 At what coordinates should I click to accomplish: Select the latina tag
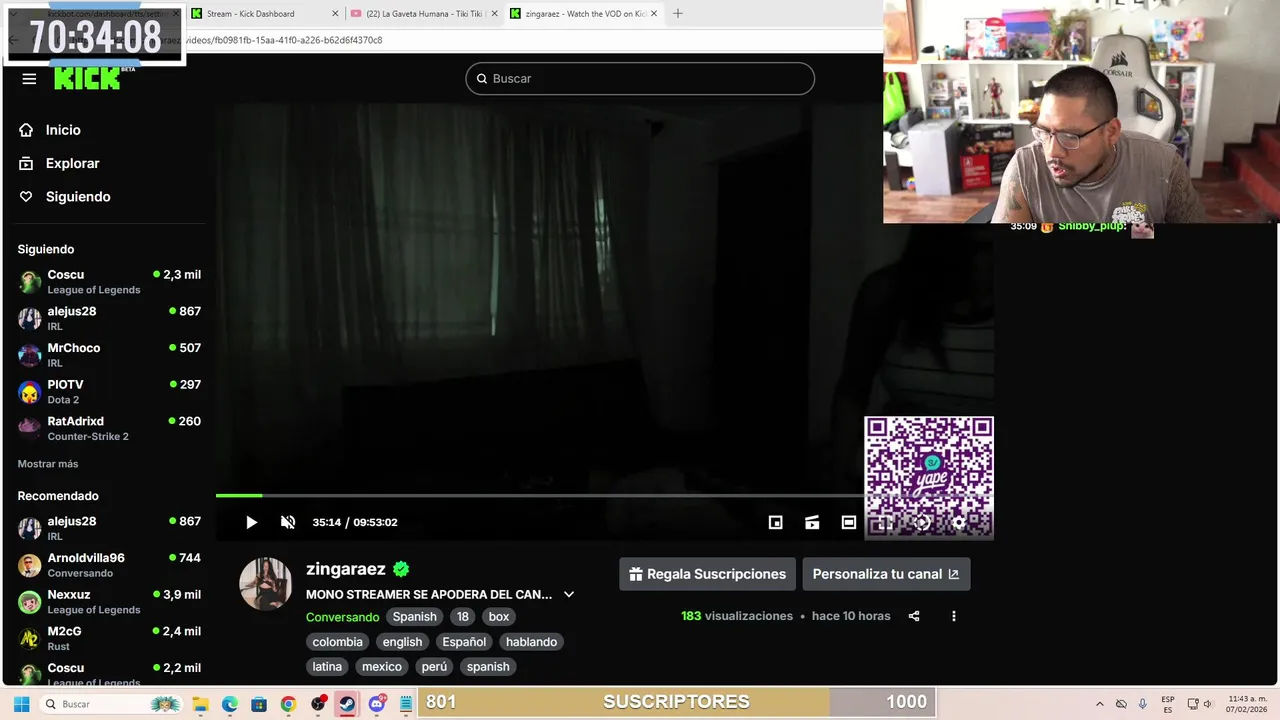(x=327, y=667)
